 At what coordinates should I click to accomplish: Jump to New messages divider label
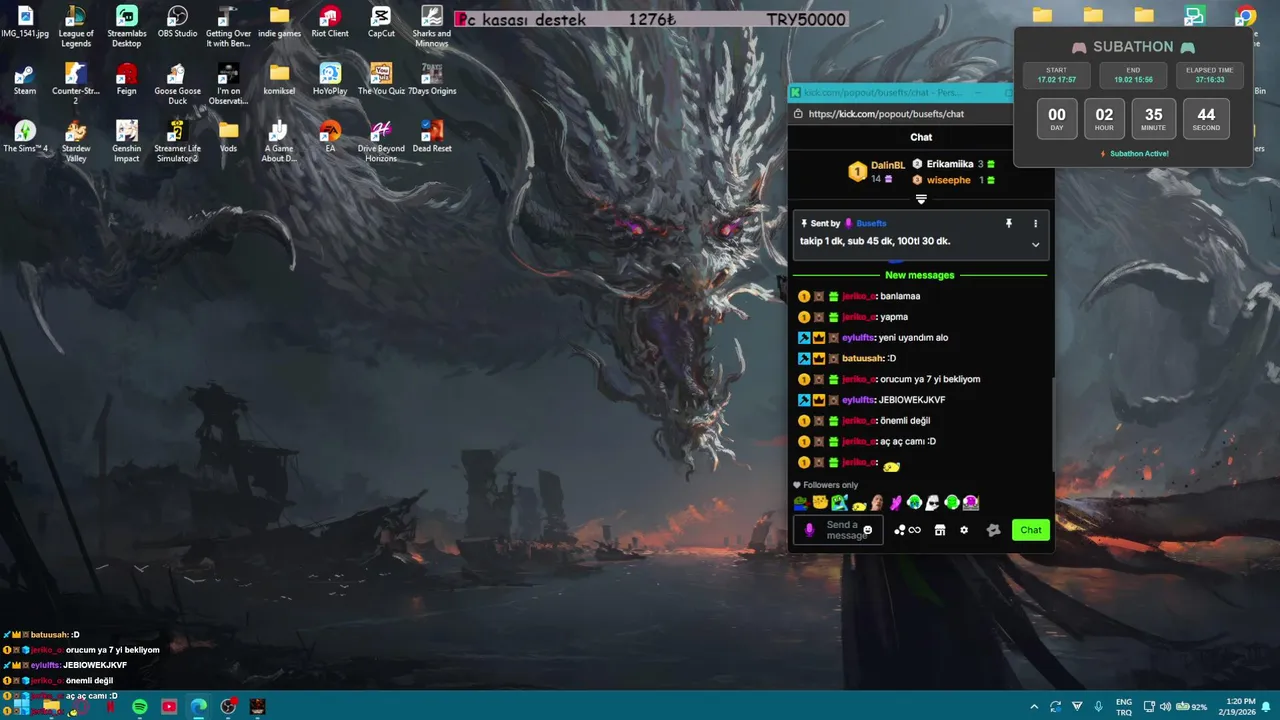[920, 275]
